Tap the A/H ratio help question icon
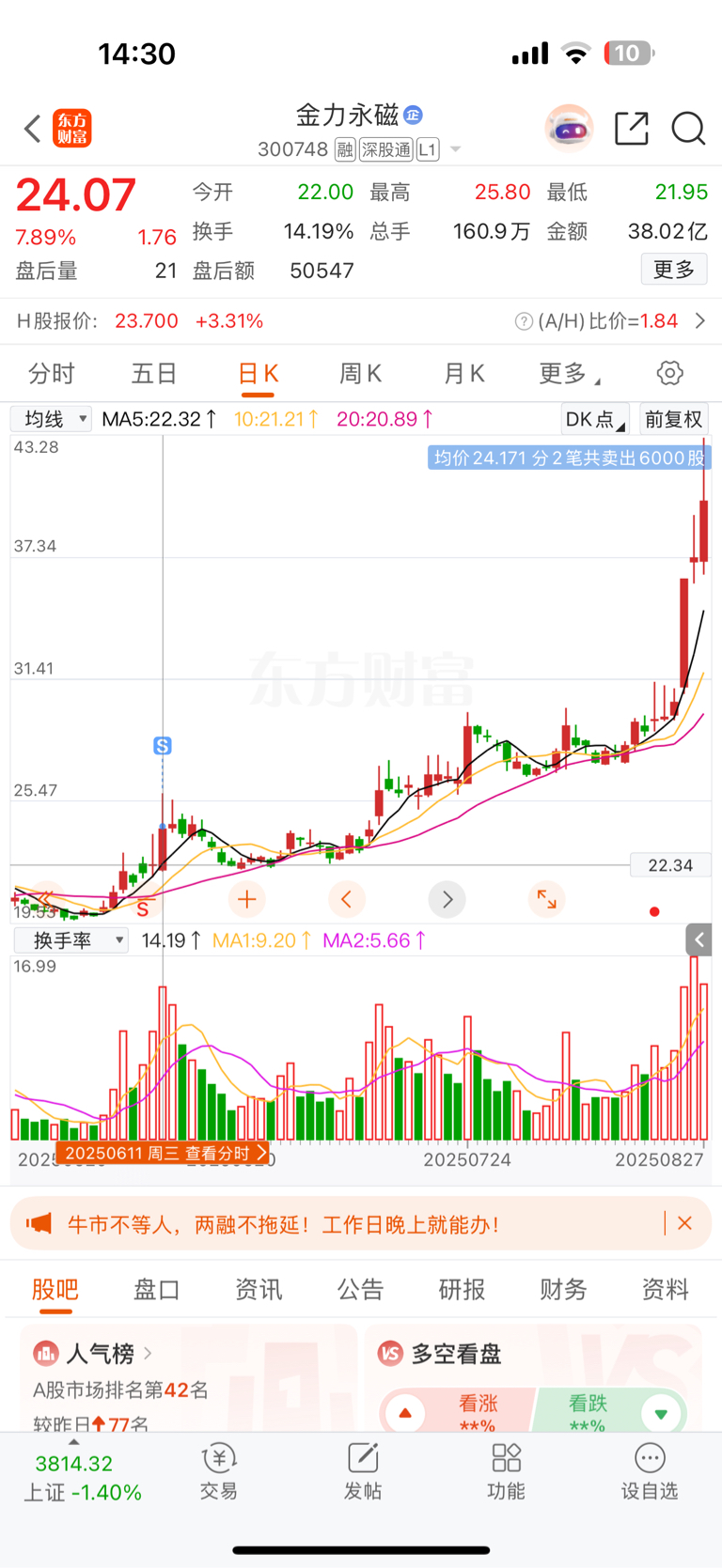Viewport: 722px width, 1568px height. (524, 321)
